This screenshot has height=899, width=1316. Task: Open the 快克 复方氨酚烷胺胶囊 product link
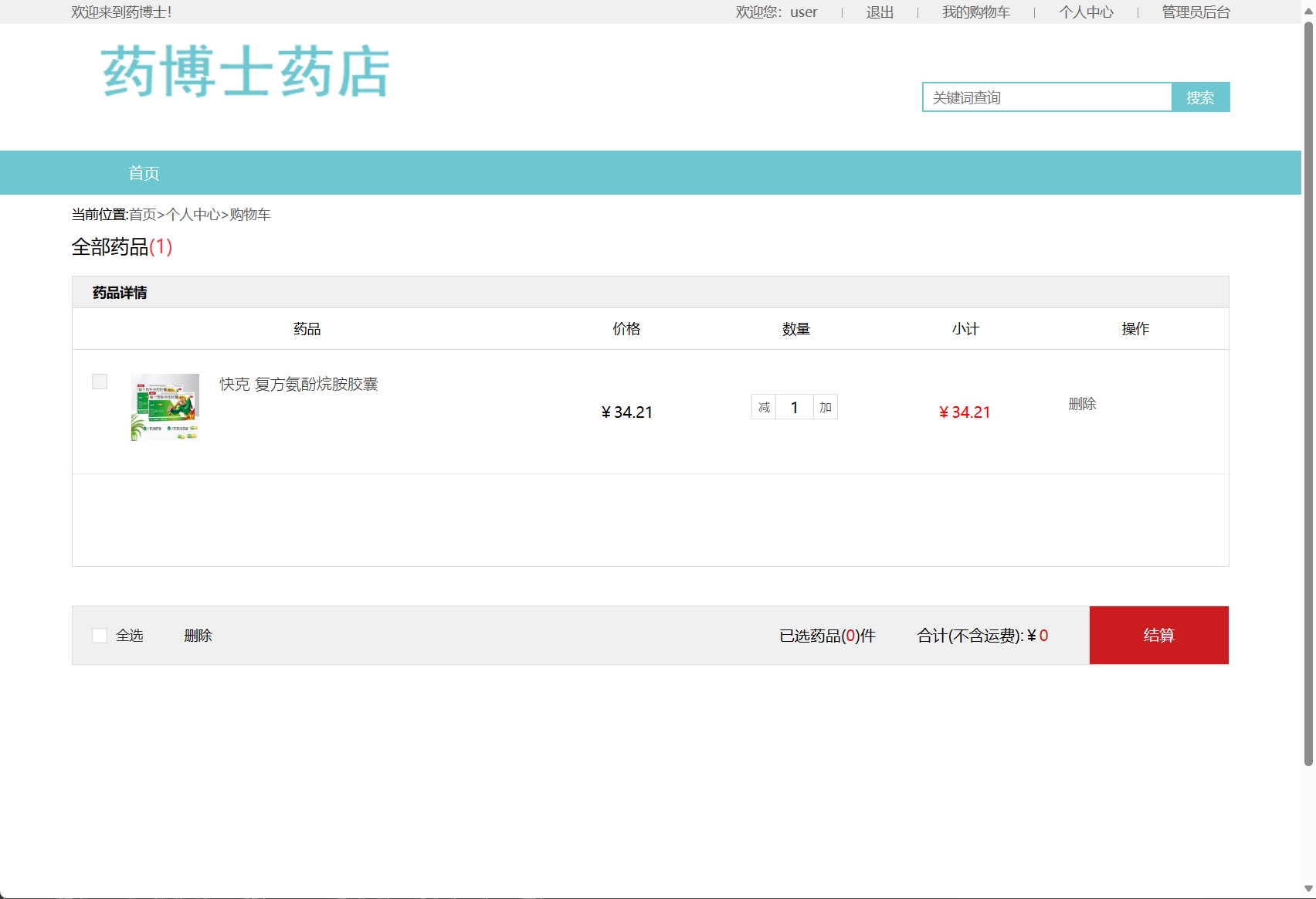coord(298,384)
